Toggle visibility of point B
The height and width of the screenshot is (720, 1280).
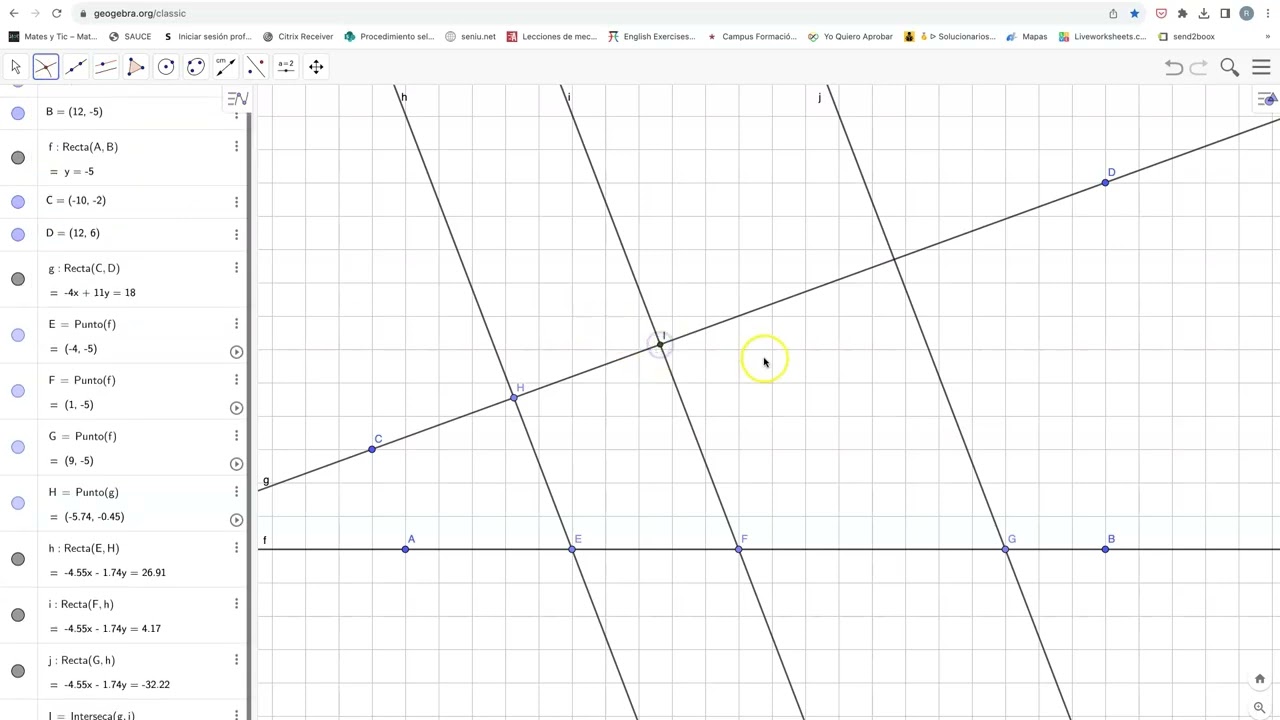(18, 113)
